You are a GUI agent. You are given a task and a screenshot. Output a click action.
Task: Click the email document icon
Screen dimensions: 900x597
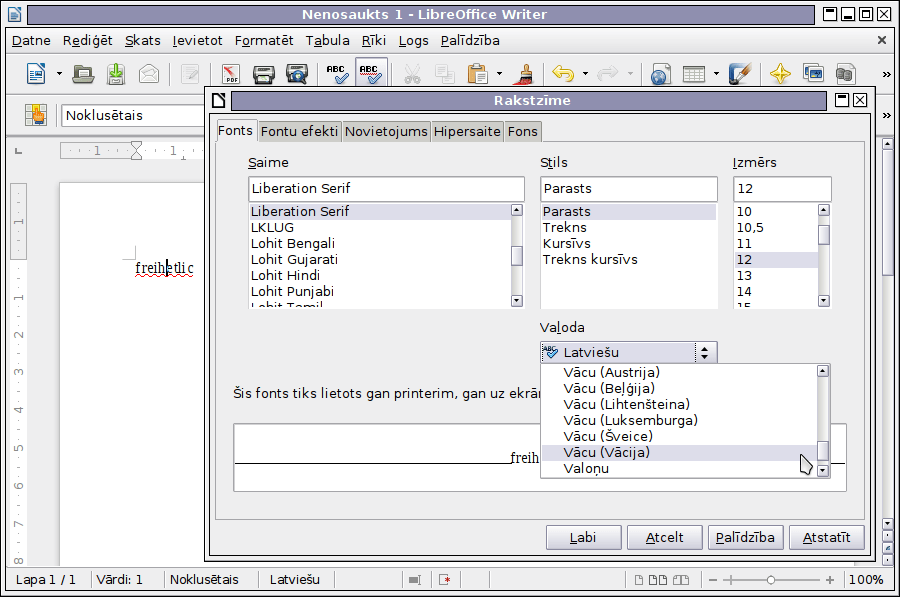[149, 73]
